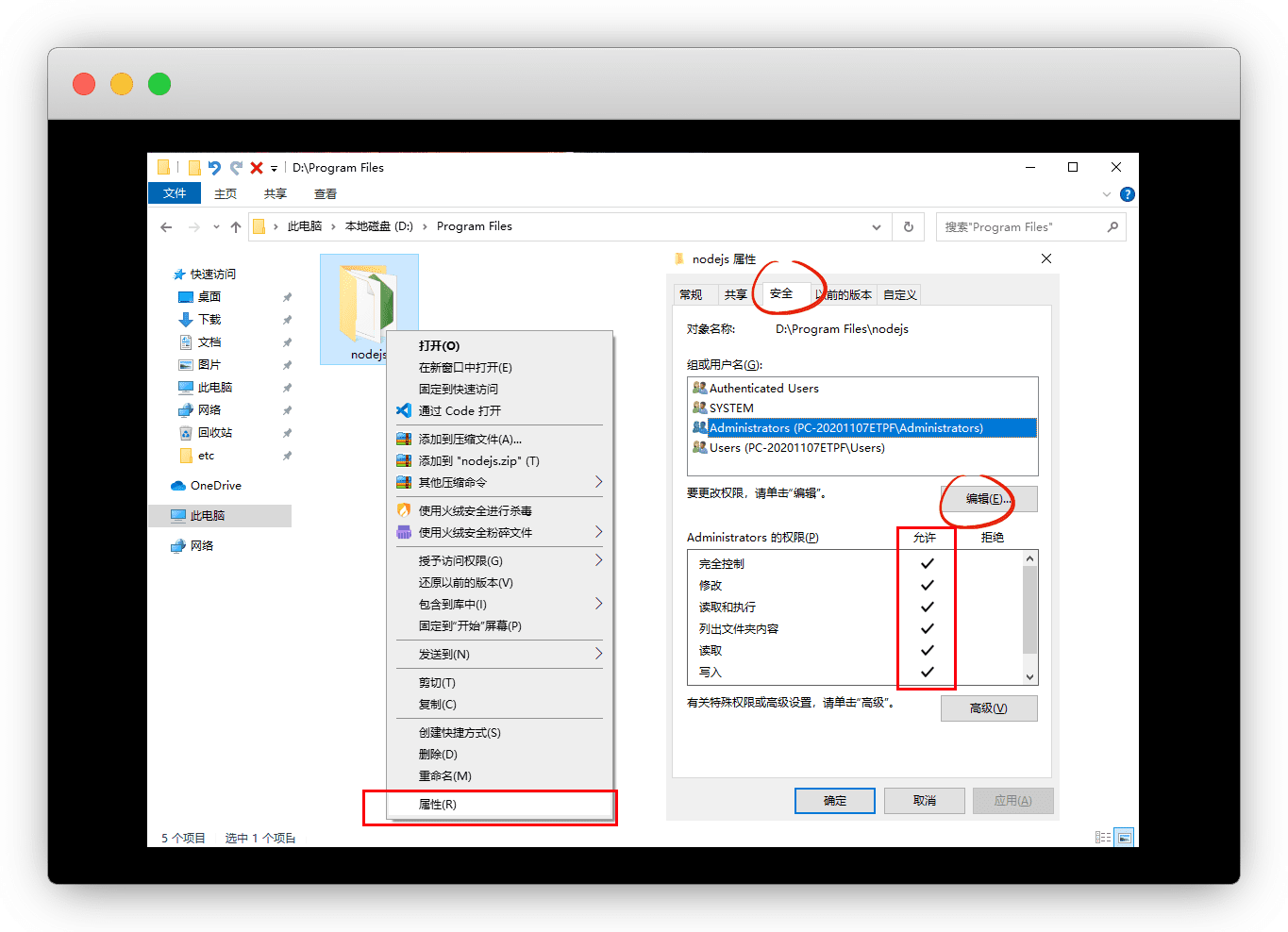Choose 属性(R) from the context menu
1288x932 pixels.
pyautogui.click(x=438, y=805)
